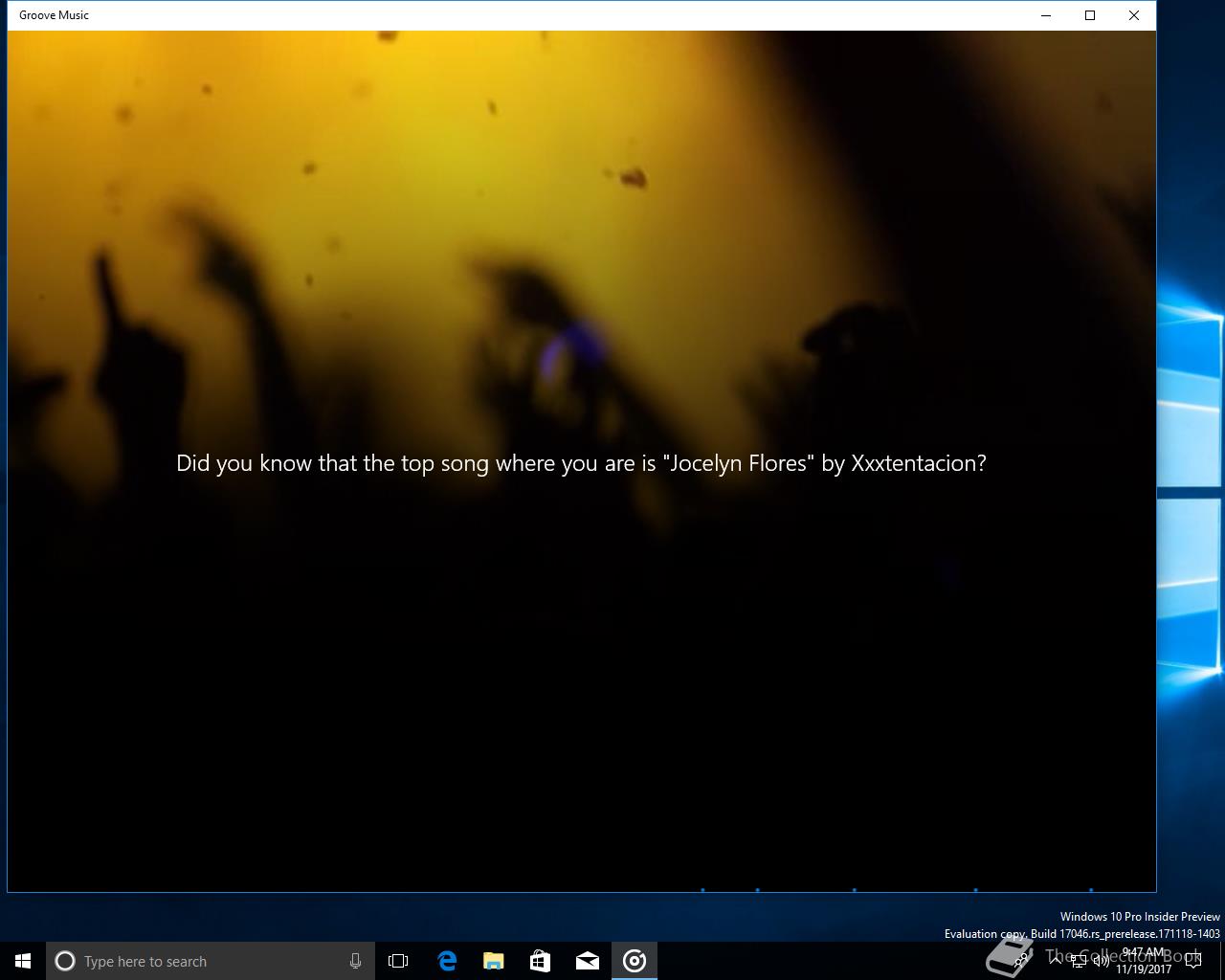Open the Mail app from the taskbar
The width and height of the screenshot is (1225, 980).
587,961
